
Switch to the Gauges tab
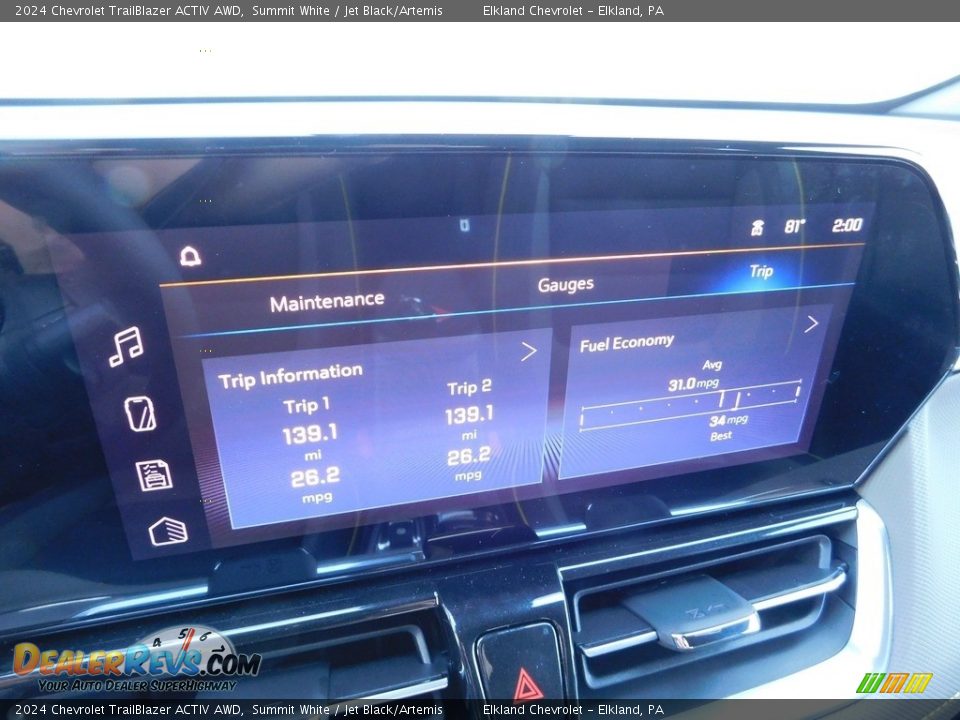565,285
